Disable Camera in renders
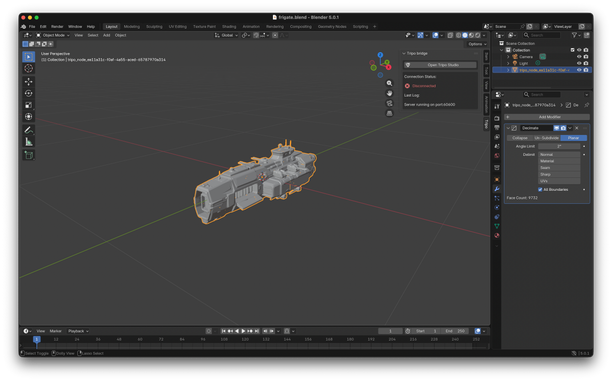This screenshot has width=612, height=382. click(586, 57)
